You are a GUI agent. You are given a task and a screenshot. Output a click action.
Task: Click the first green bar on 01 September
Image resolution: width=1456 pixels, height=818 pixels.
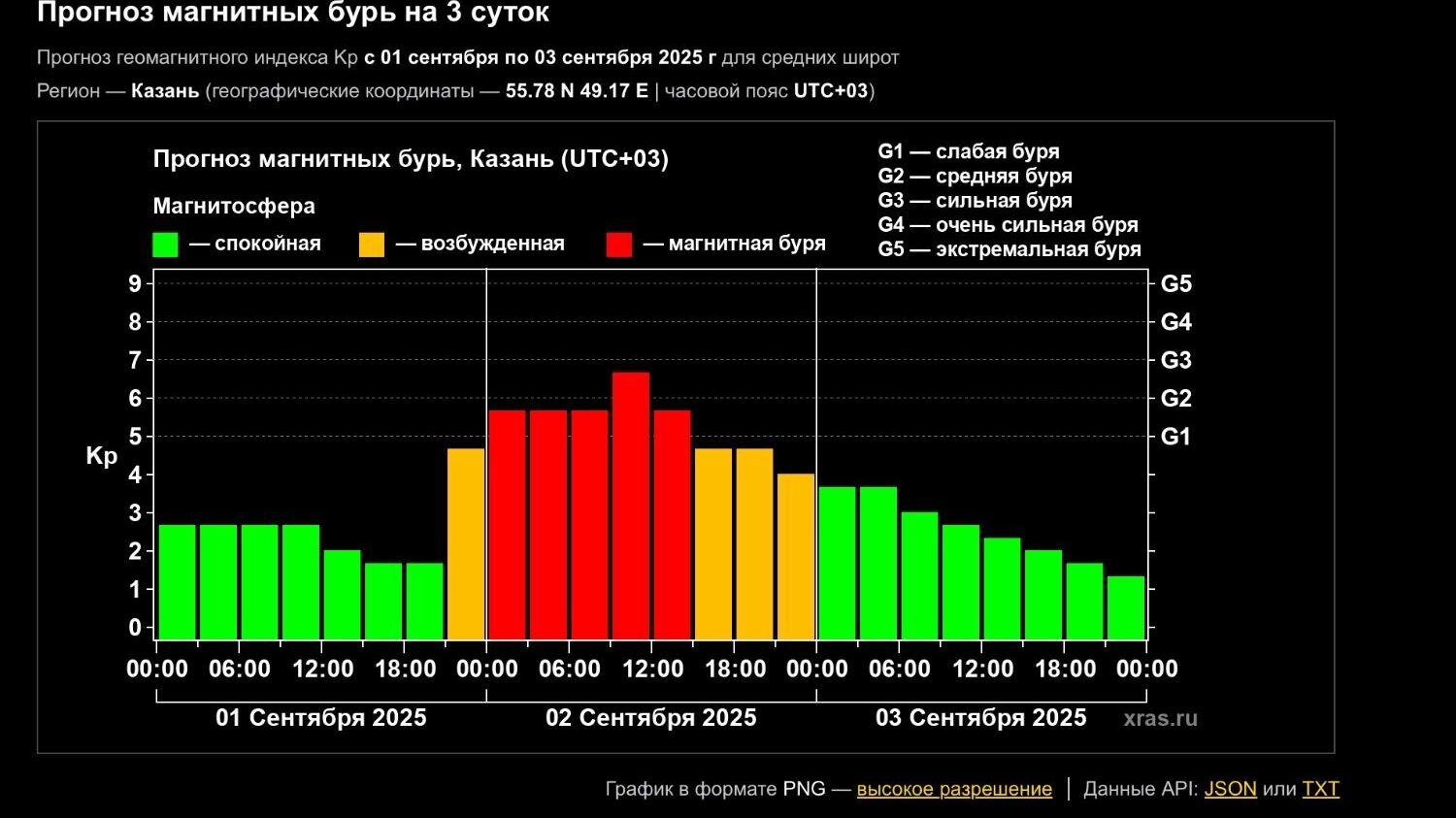178,582
